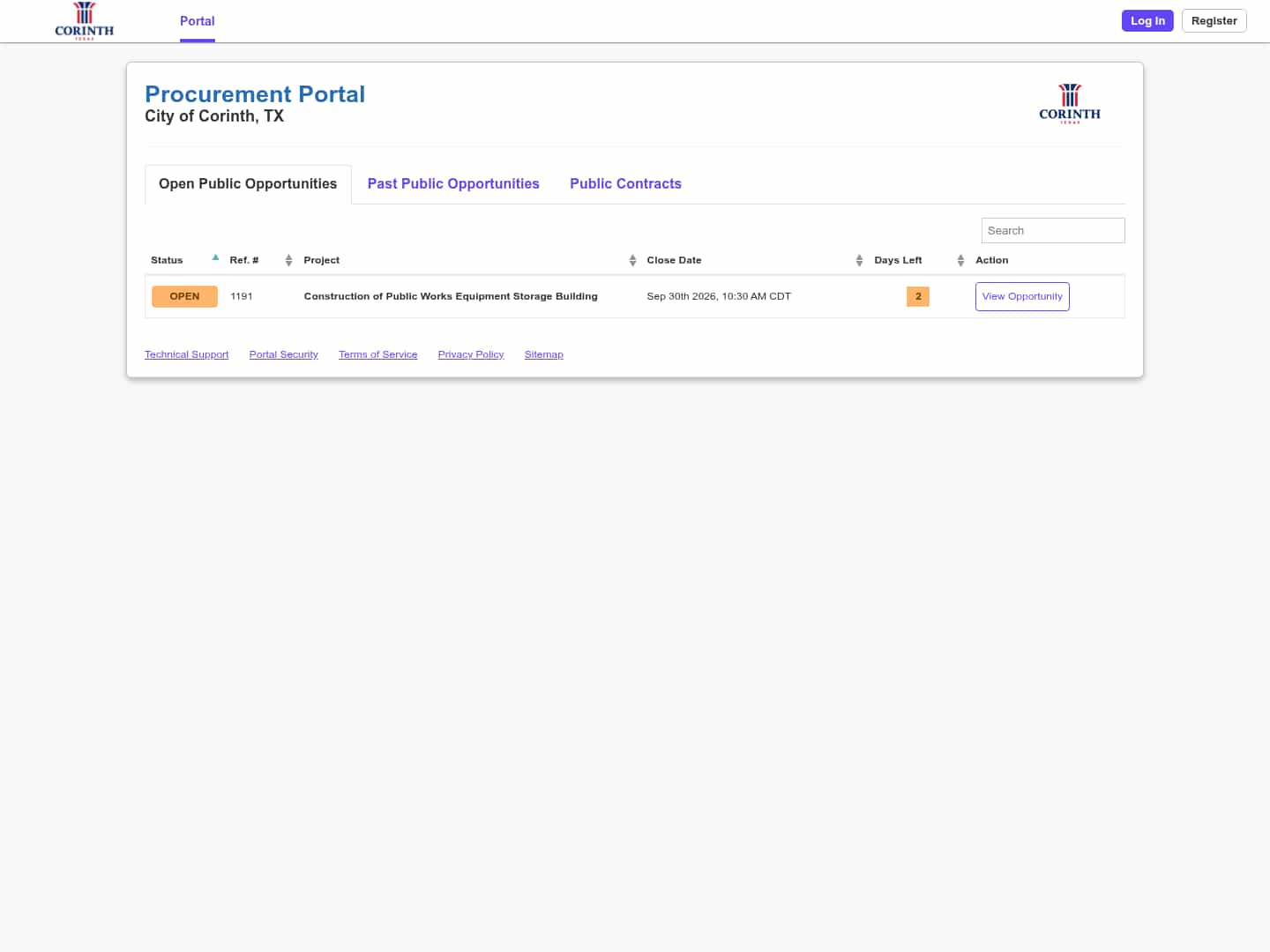Viewport: 1270px width, 952px height.
Task: Click the Procurement Portal heading
Action: (x=255, y=94)
